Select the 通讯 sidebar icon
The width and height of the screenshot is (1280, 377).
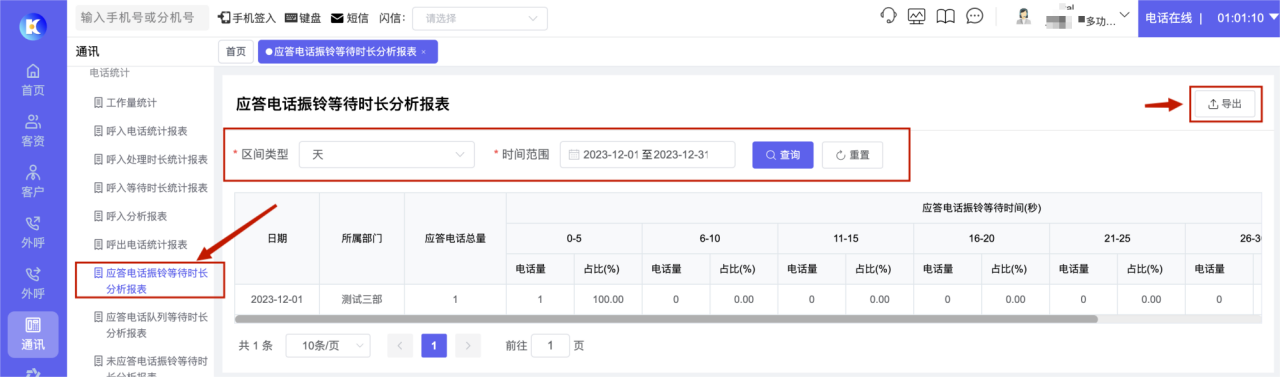coord(33,334)
